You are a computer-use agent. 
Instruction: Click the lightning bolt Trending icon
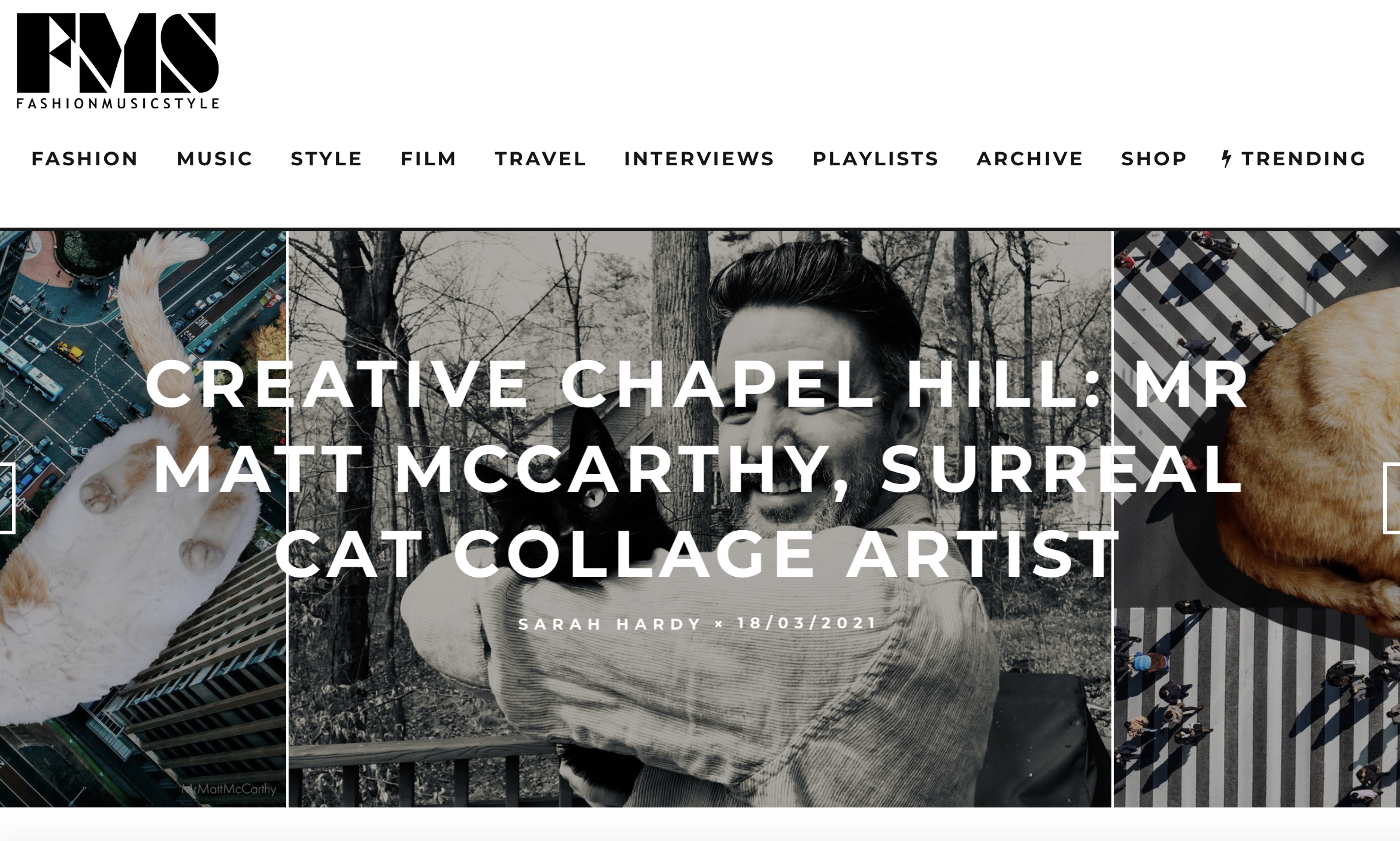pos(1227,159)
